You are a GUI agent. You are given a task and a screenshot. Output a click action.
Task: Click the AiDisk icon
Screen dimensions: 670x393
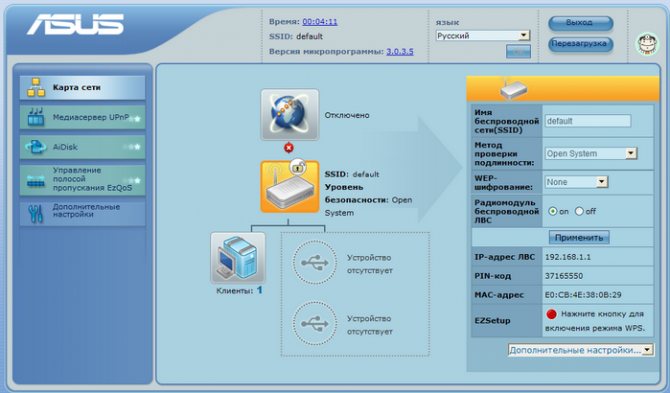(x=35, y=147)
